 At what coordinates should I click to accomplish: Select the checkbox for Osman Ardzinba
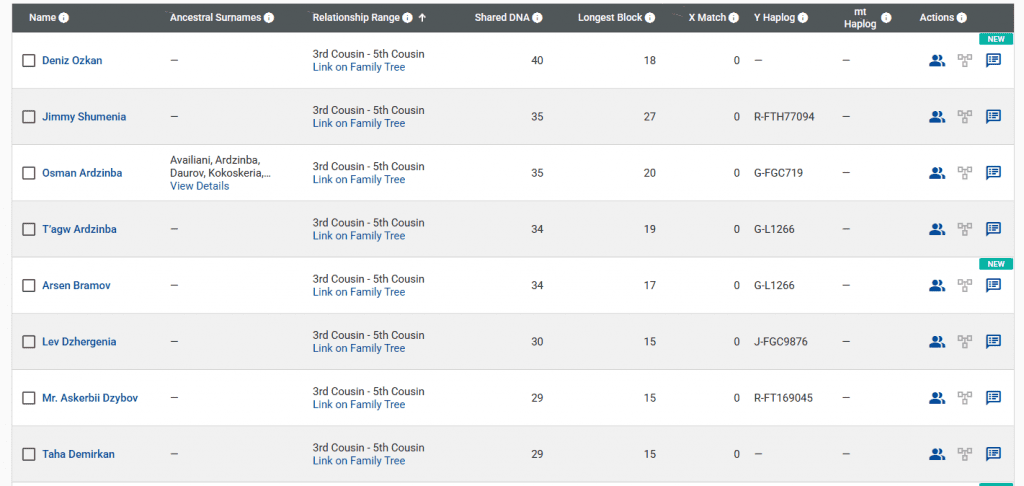pyautogui.click(x=29, y=173)
